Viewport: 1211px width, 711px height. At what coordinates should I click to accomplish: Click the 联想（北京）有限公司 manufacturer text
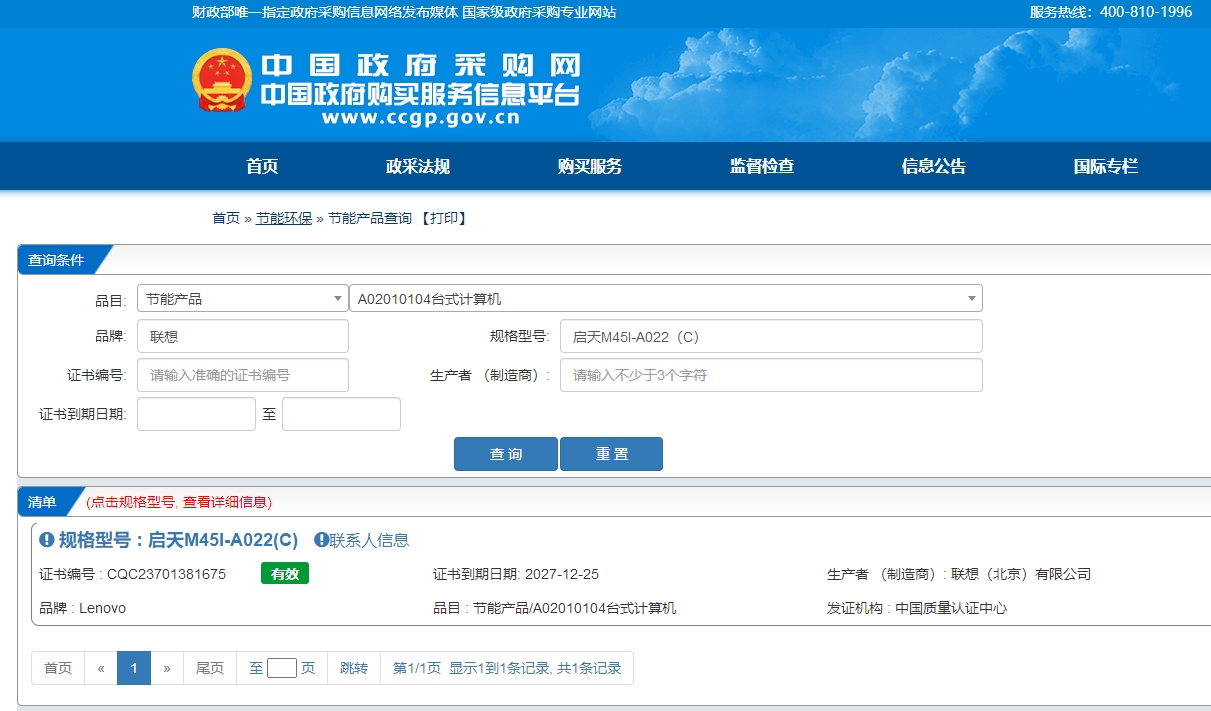tap(1021, 574)
